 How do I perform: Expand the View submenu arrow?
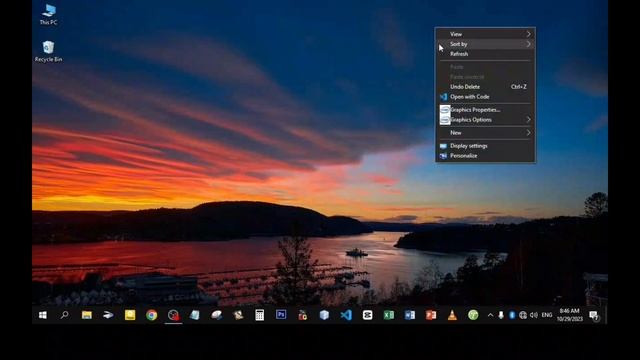pos(529,34)
